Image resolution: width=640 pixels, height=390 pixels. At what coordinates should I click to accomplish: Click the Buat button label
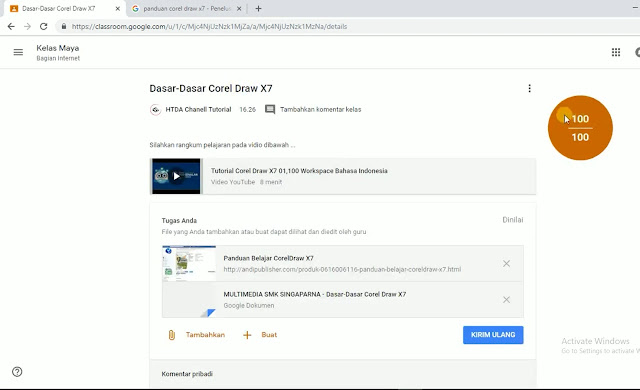269,335
